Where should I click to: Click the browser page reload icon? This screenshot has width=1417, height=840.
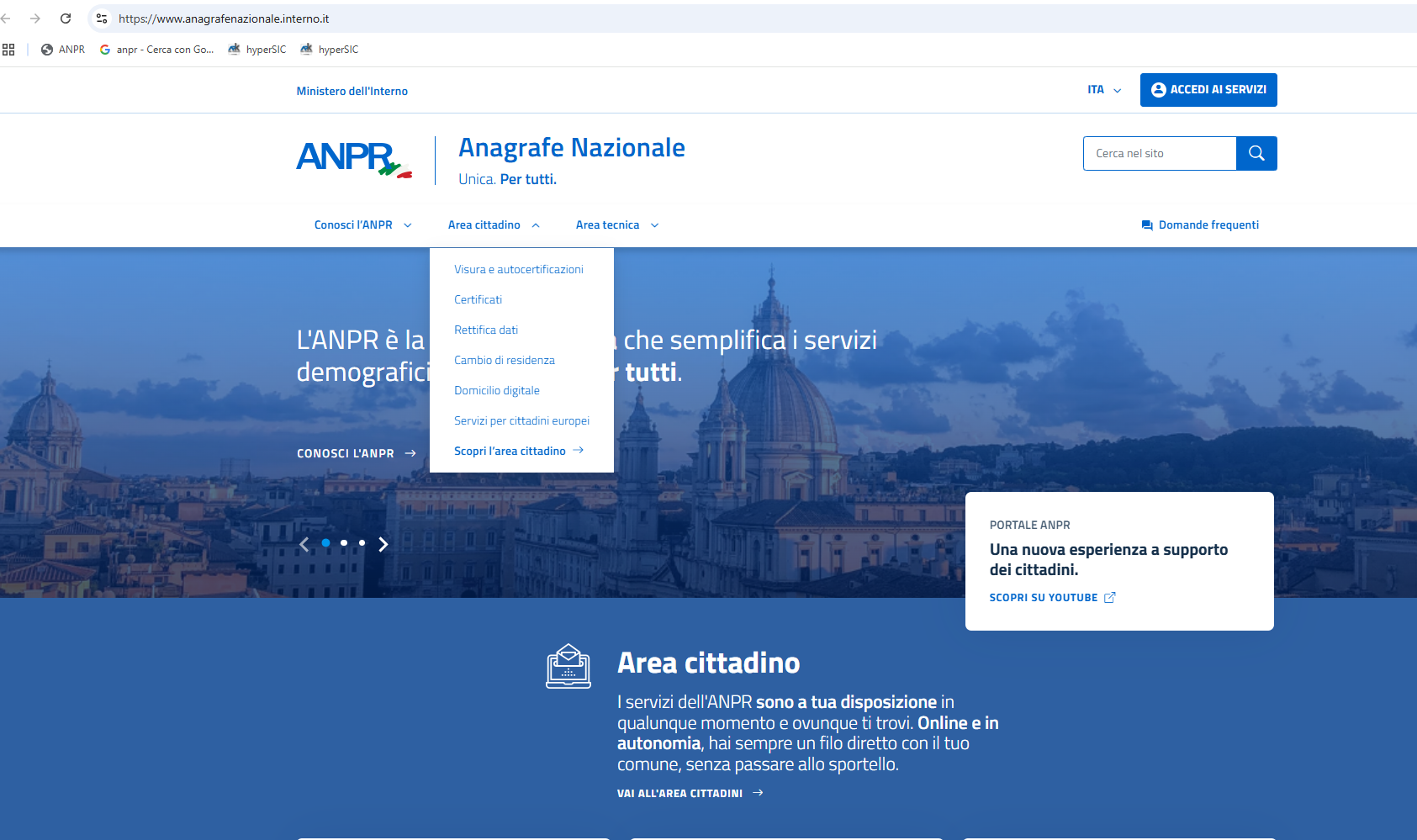click(x=65, y=18)
